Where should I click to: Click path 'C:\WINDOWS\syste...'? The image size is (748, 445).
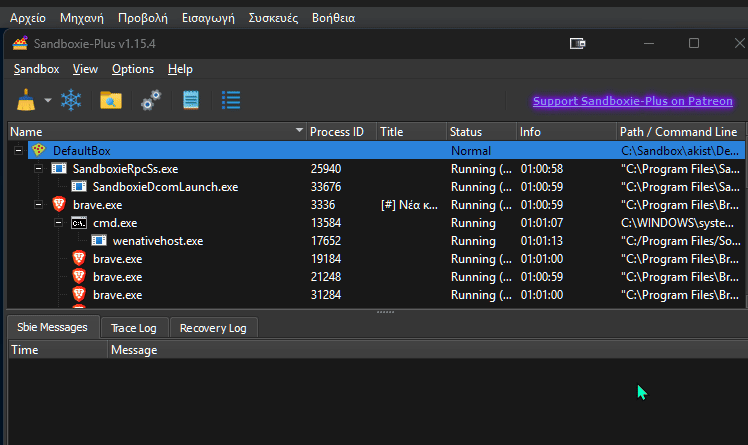tap(677, 223)
